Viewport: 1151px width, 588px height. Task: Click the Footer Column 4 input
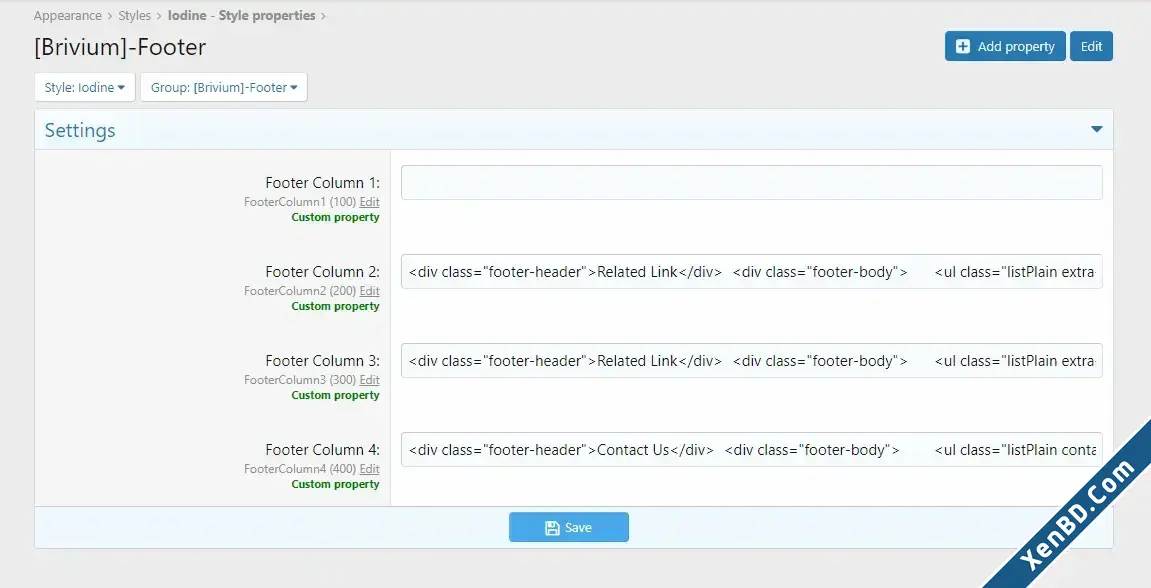pyautogui.click(x=752, y=449)
